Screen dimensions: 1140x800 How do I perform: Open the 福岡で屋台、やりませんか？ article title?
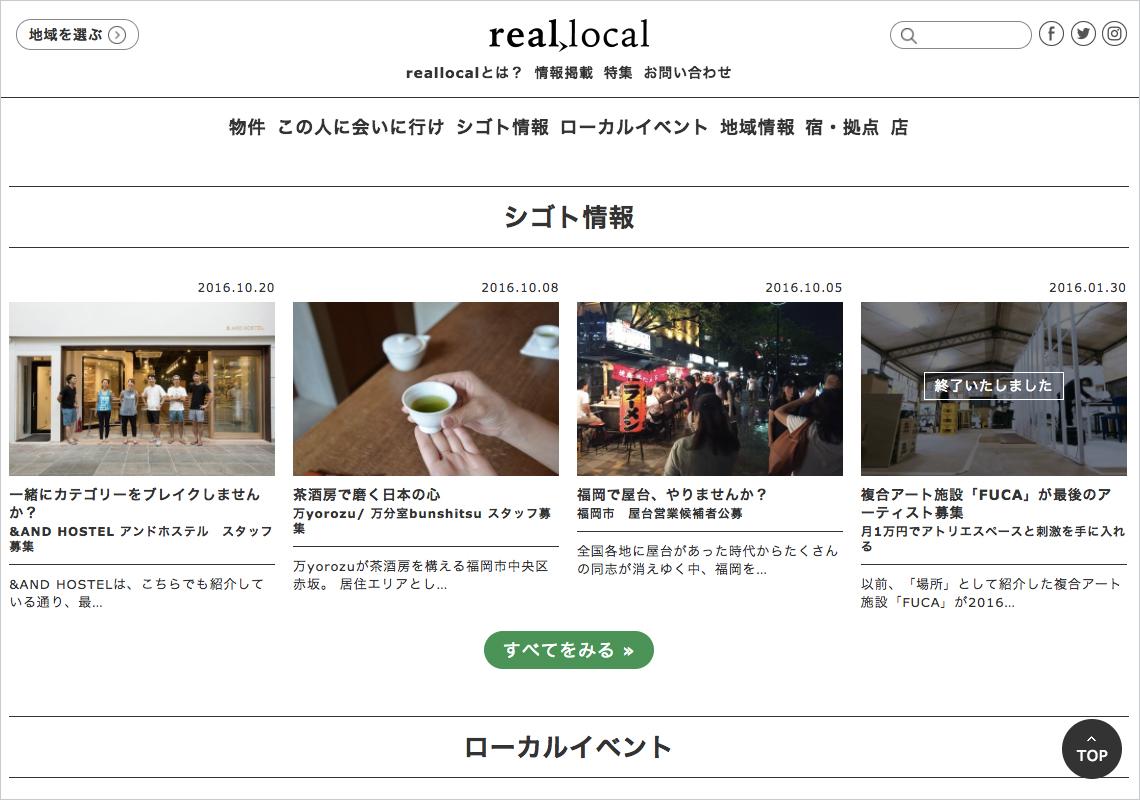pos(672,495)
